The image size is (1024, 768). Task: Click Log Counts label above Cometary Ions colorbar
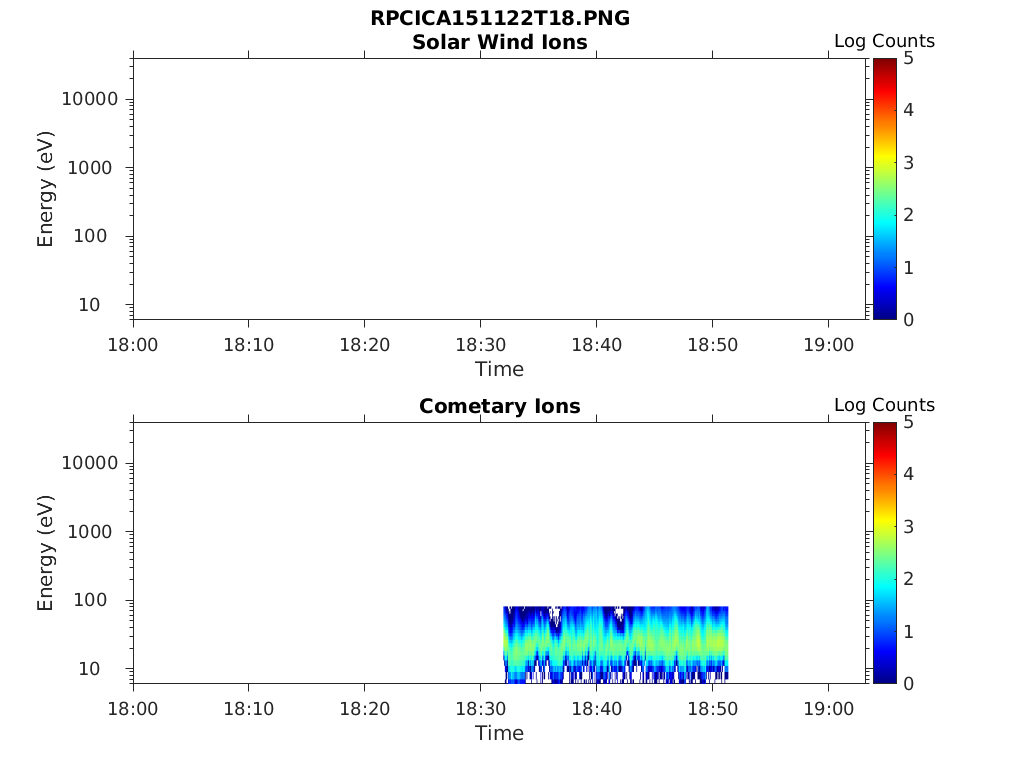pyautogui.click(x=884, y=405)
